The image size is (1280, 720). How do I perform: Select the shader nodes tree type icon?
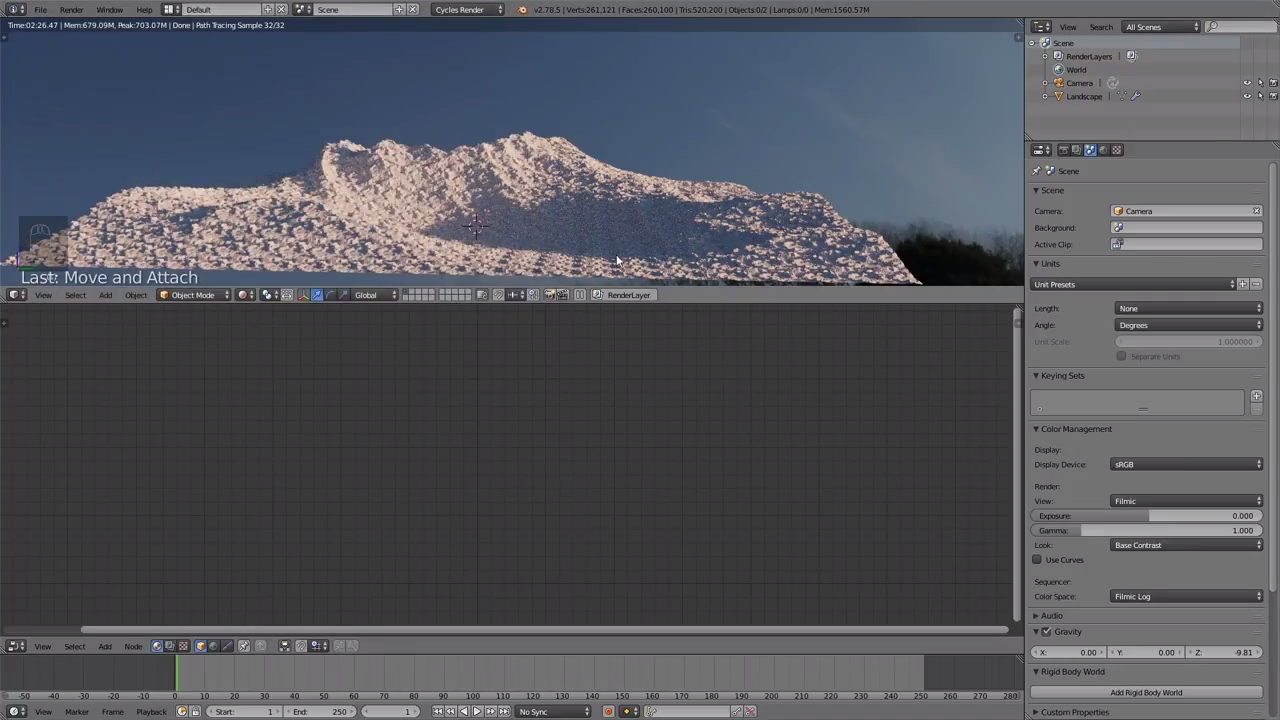[157, 646]
